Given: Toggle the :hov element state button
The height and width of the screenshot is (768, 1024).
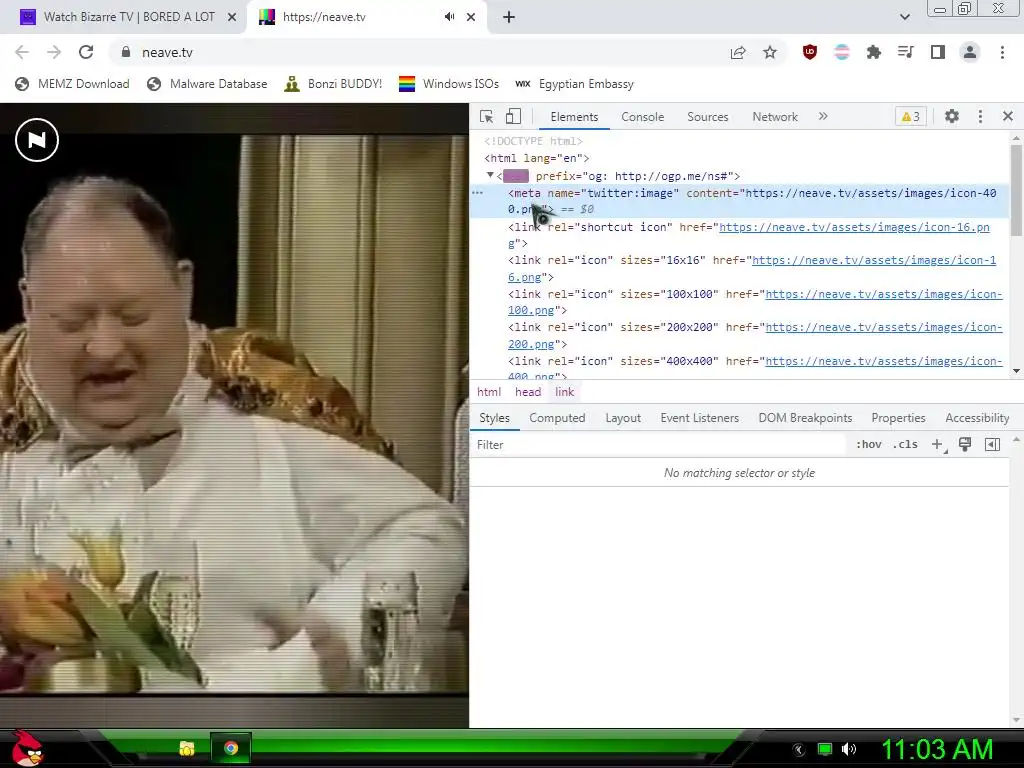Looking at the screenshot, I should pyautogui.click(x=869, y=445).
